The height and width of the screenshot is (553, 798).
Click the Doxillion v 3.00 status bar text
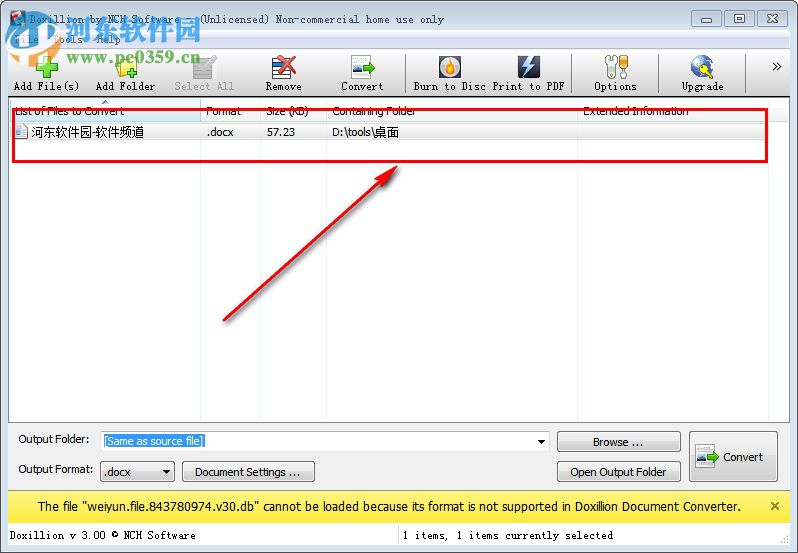(102, 535)
